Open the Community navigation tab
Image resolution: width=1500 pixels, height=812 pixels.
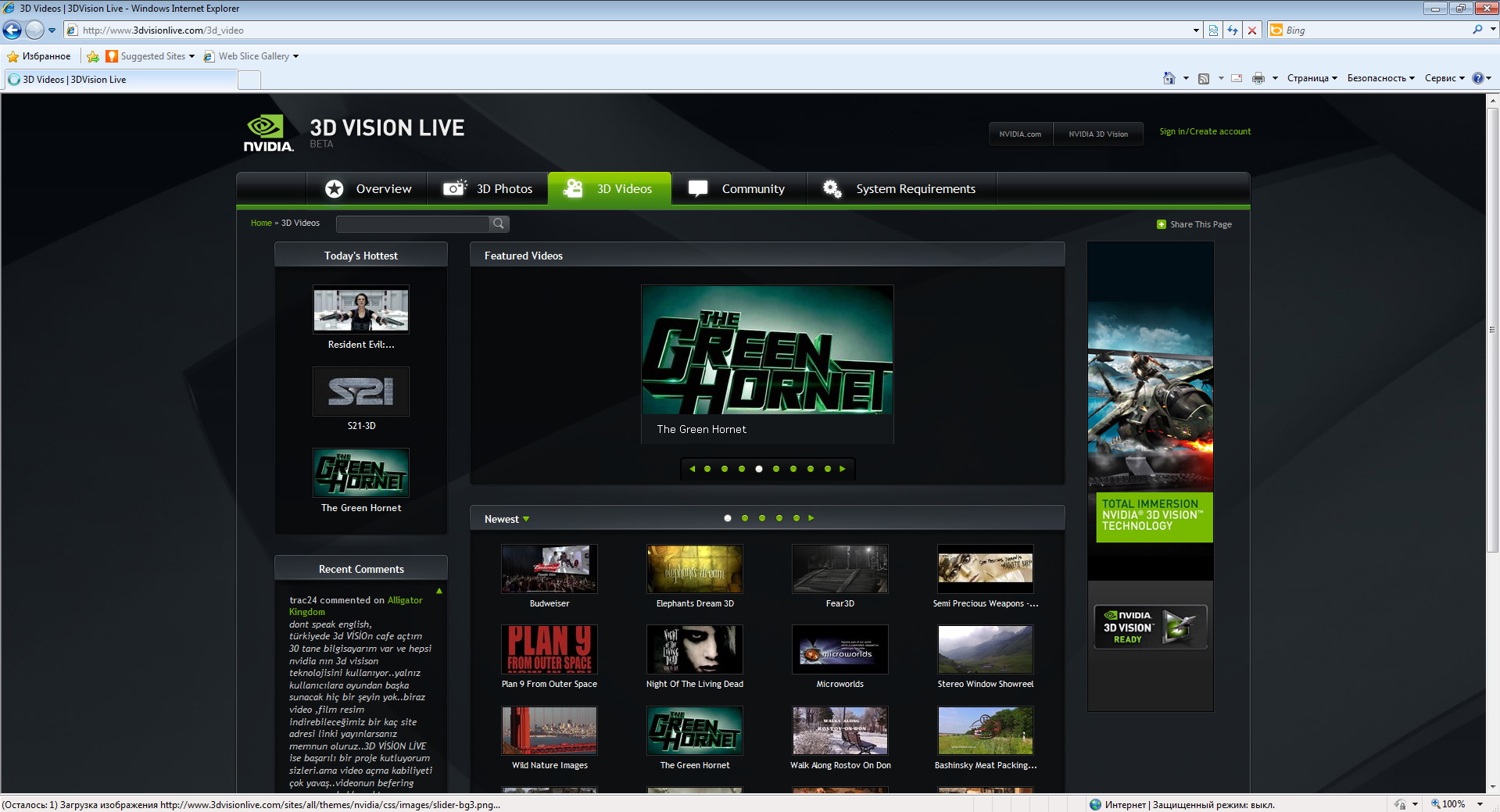click(739, 189)
